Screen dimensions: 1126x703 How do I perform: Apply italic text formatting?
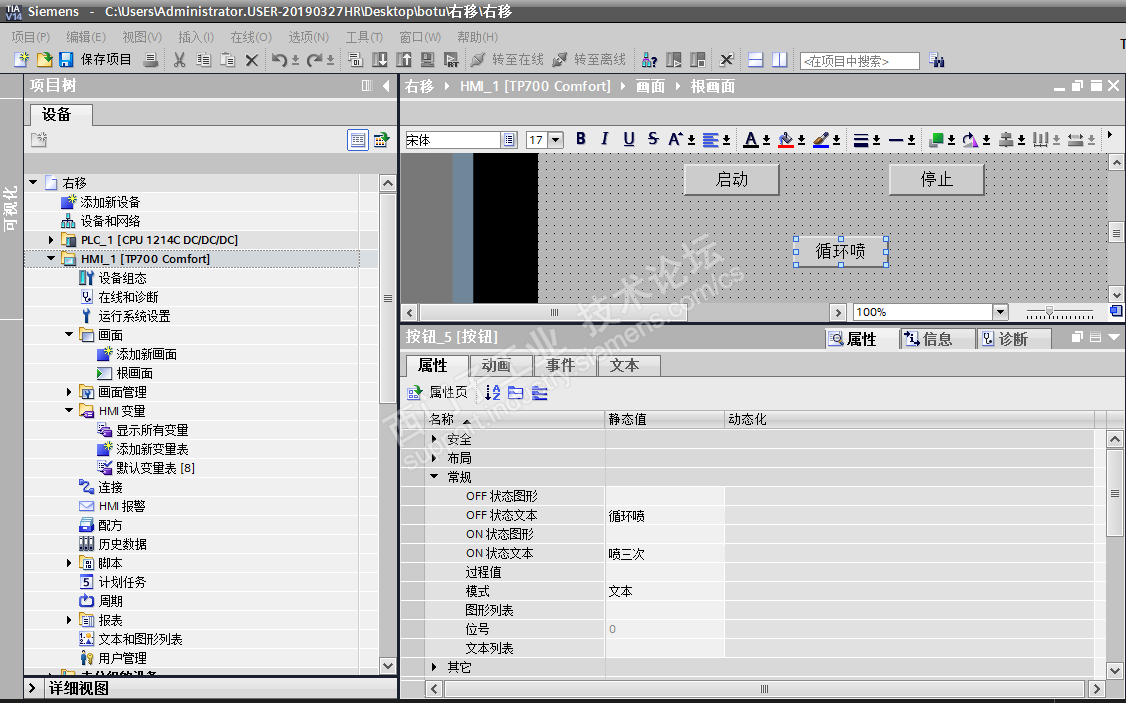(x=605, y=139)
